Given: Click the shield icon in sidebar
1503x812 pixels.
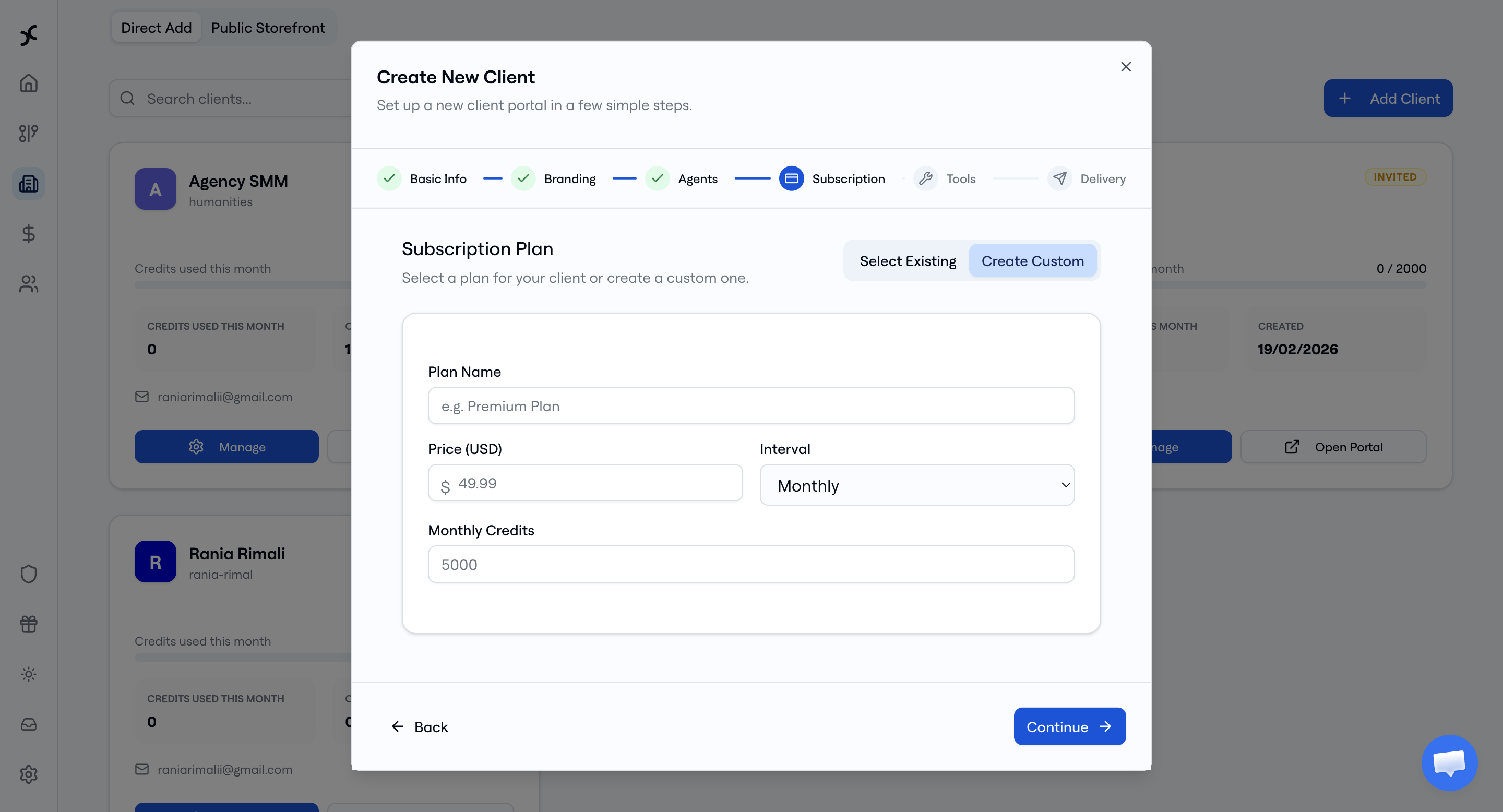Looking at the screenshot, I should coord(29,574).
